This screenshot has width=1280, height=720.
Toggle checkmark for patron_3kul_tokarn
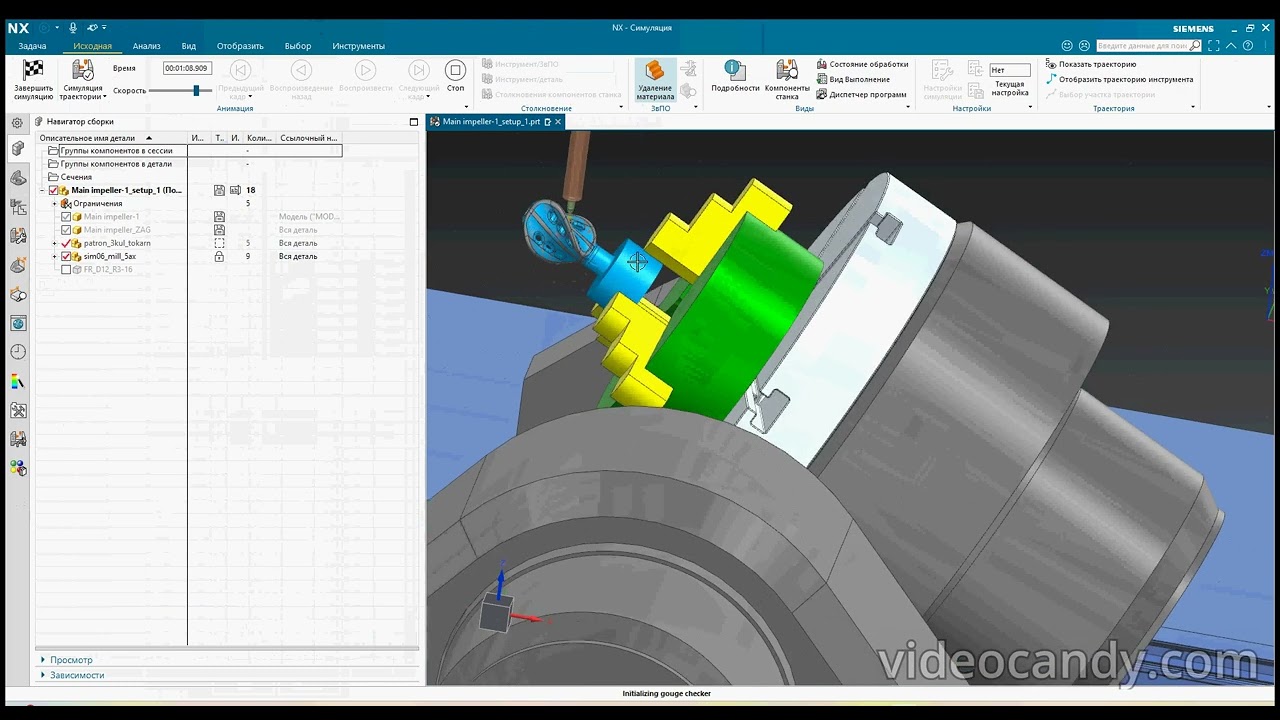pos(66,243)
